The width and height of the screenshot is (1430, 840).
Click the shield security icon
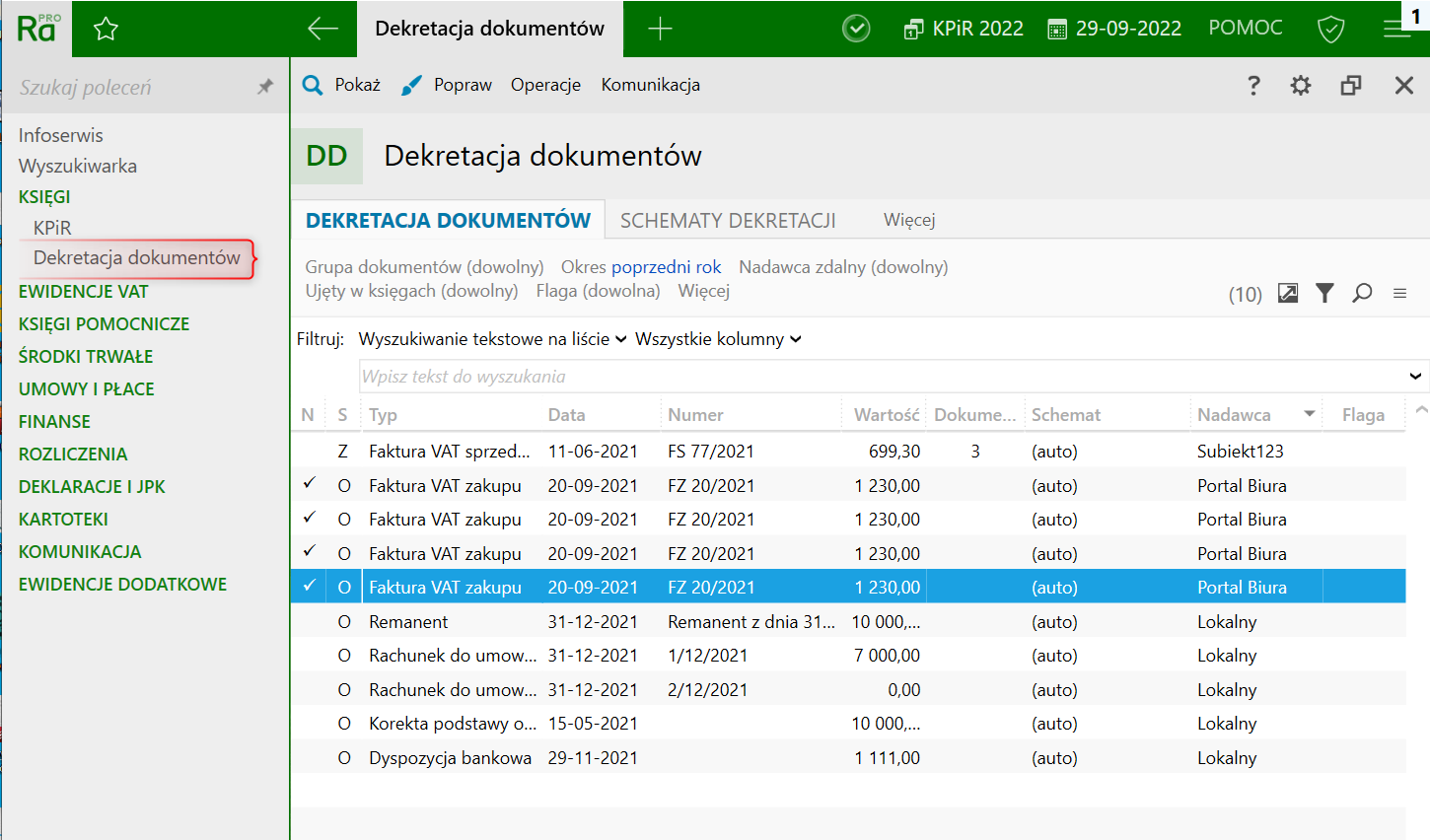1330,29
